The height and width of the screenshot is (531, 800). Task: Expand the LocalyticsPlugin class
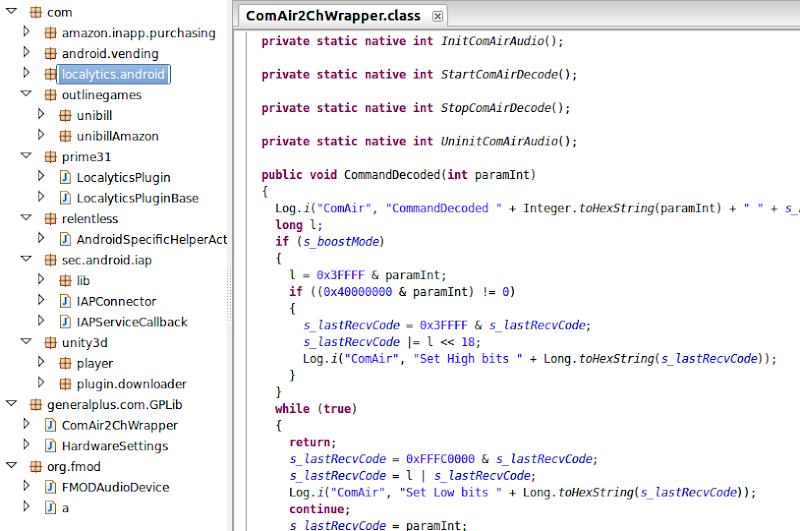pos(41,176)
